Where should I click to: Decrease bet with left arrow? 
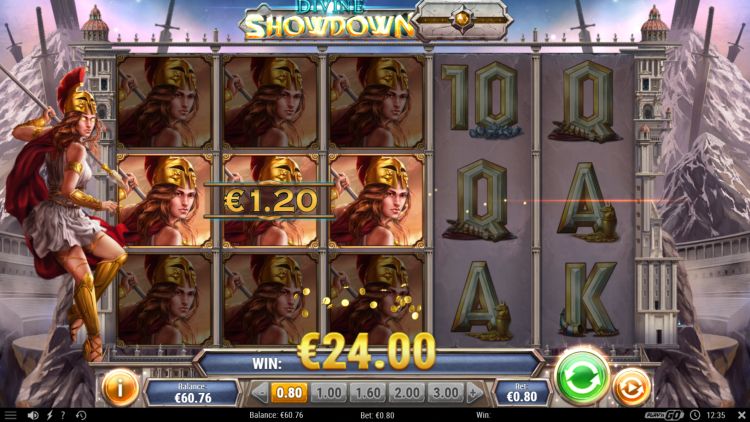260,393
